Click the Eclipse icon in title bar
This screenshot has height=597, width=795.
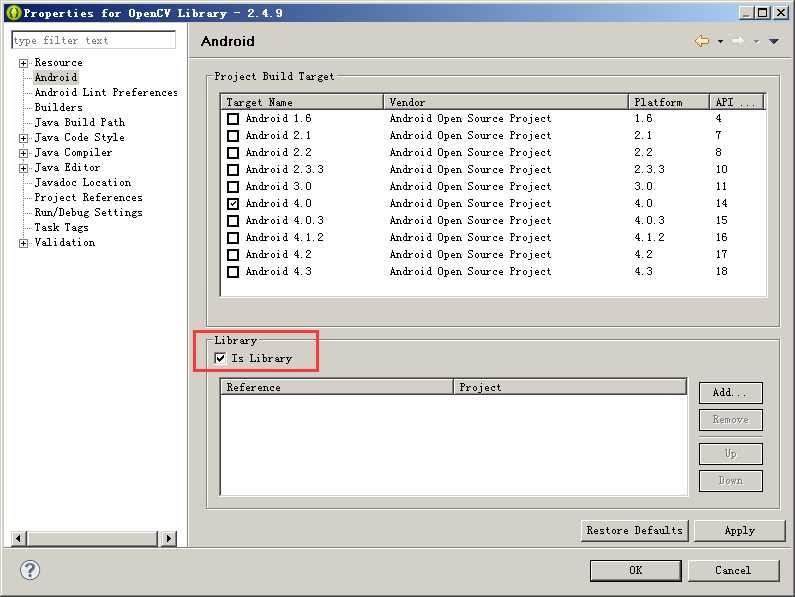click(x=13, y=13)
